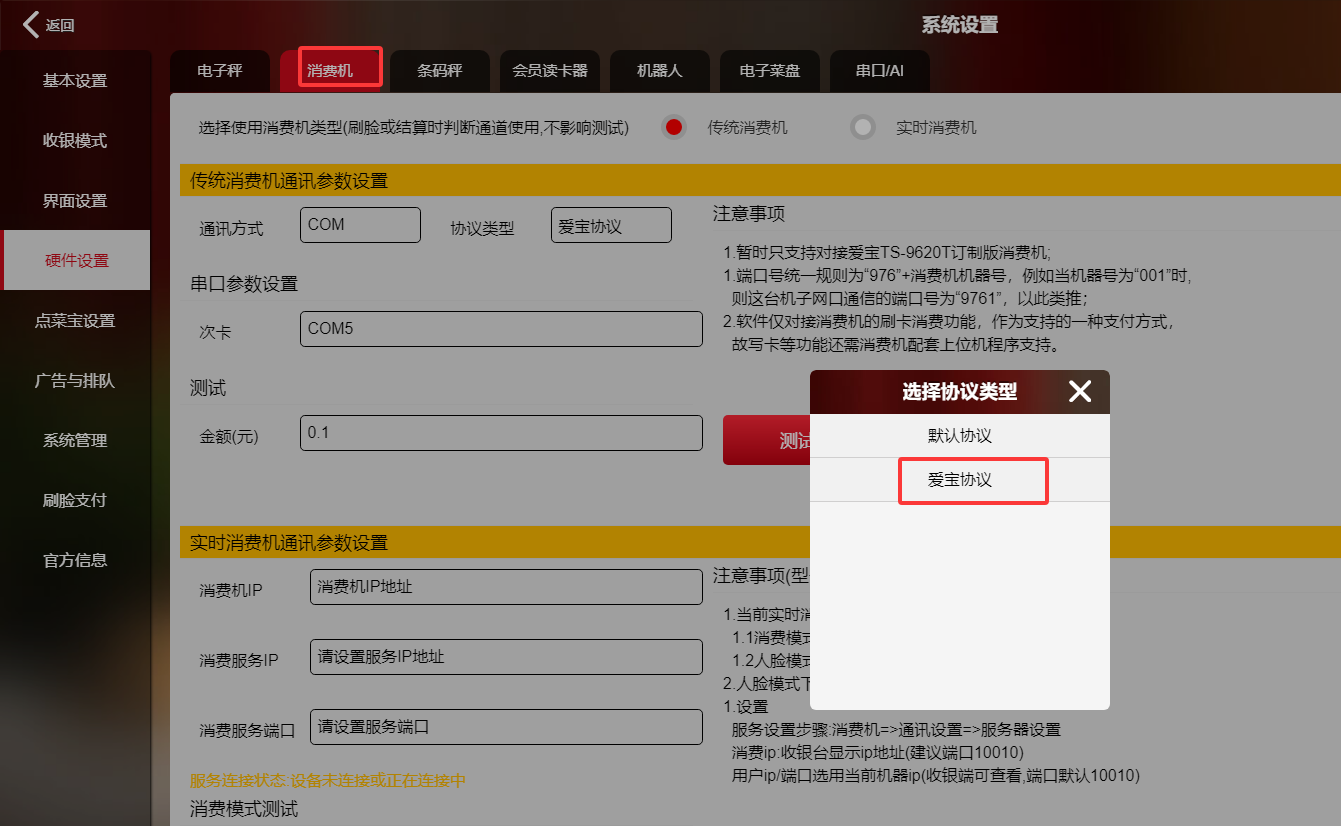Choose 爱宝协议 in the protocol list
Image resolution: width=1341 pixels, height=826 pixels.
(959, 480)
